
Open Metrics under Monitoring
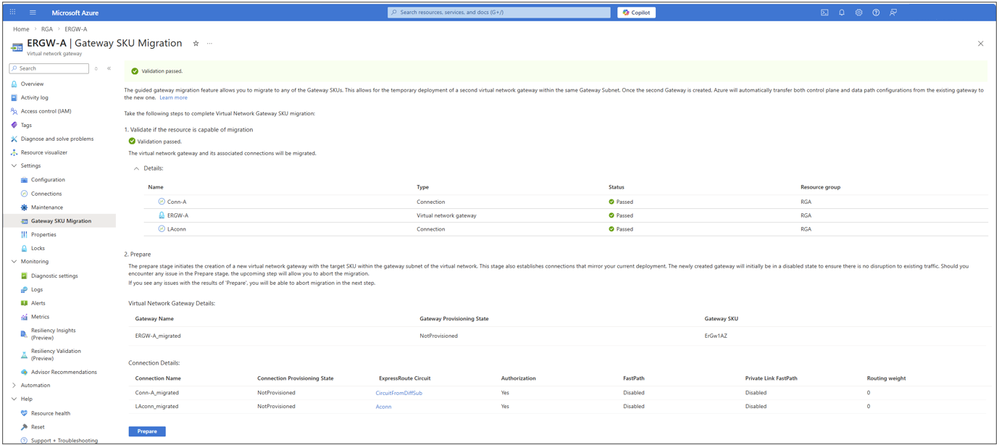point(40,317)
